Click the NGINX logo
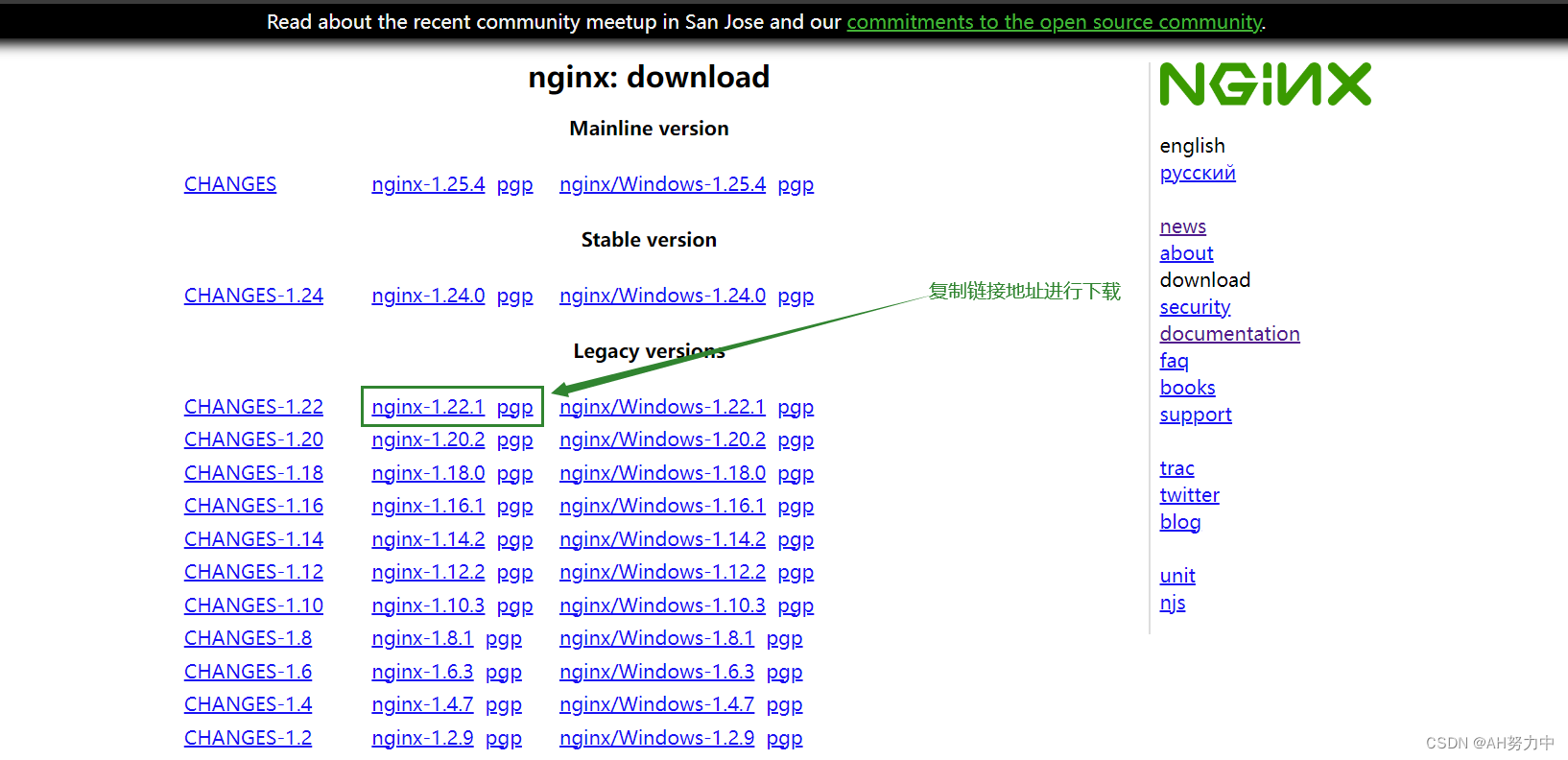 tap(1265, 84)
